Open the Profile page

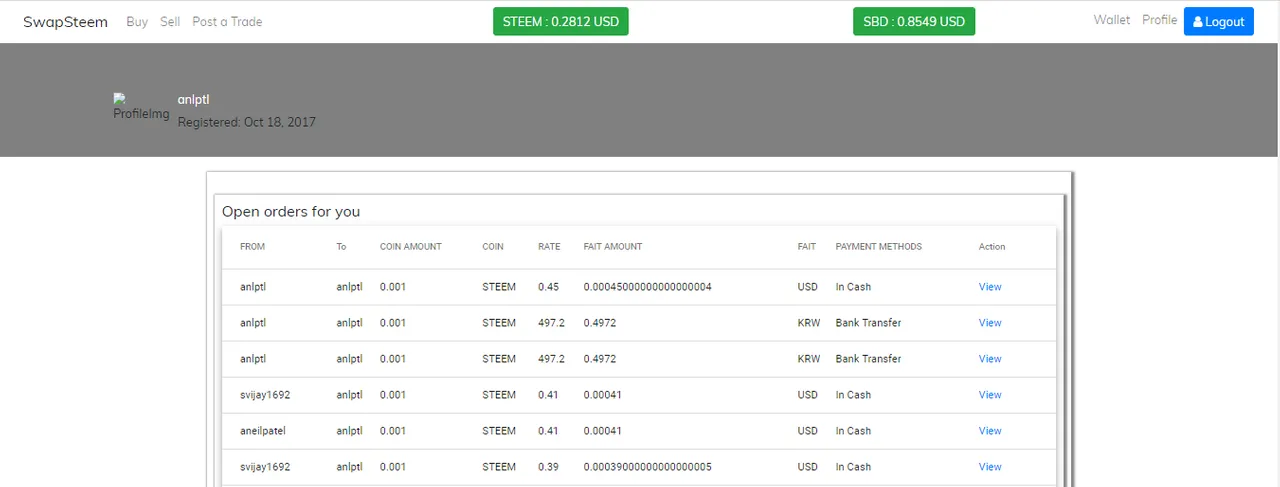click(x=1160, y=20)
